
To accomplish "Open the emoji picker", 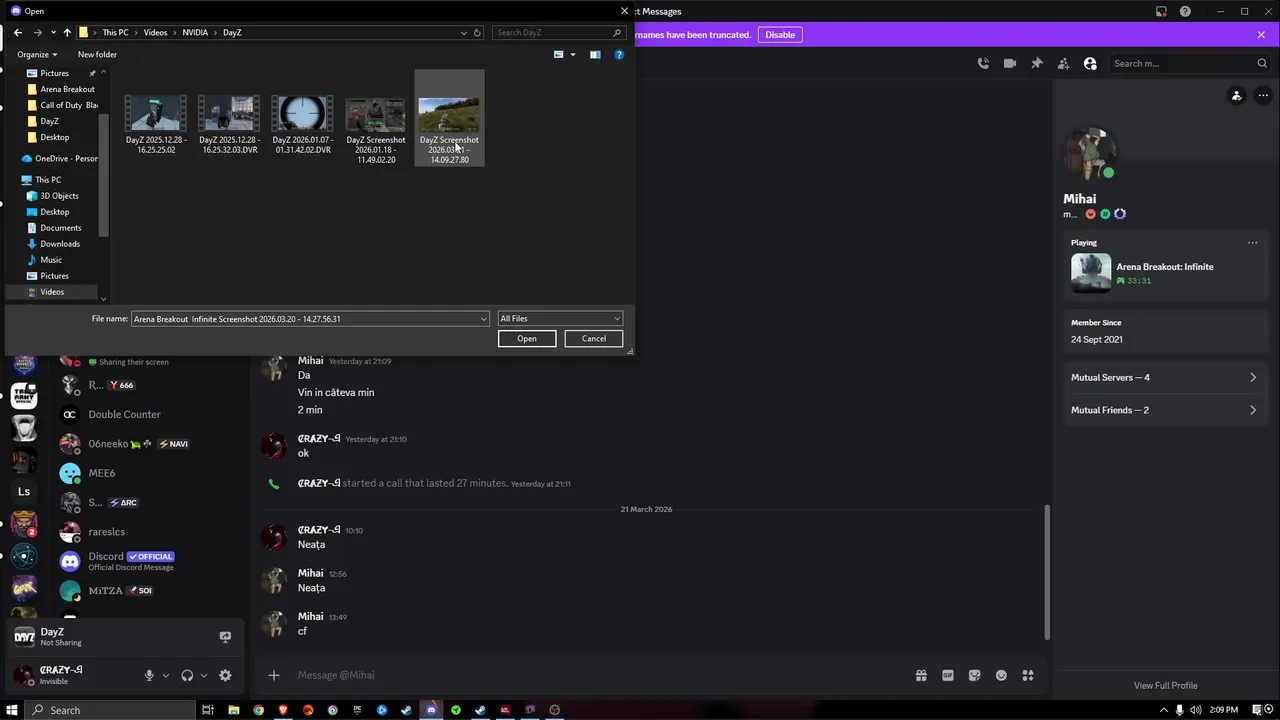I will 1001,676.
